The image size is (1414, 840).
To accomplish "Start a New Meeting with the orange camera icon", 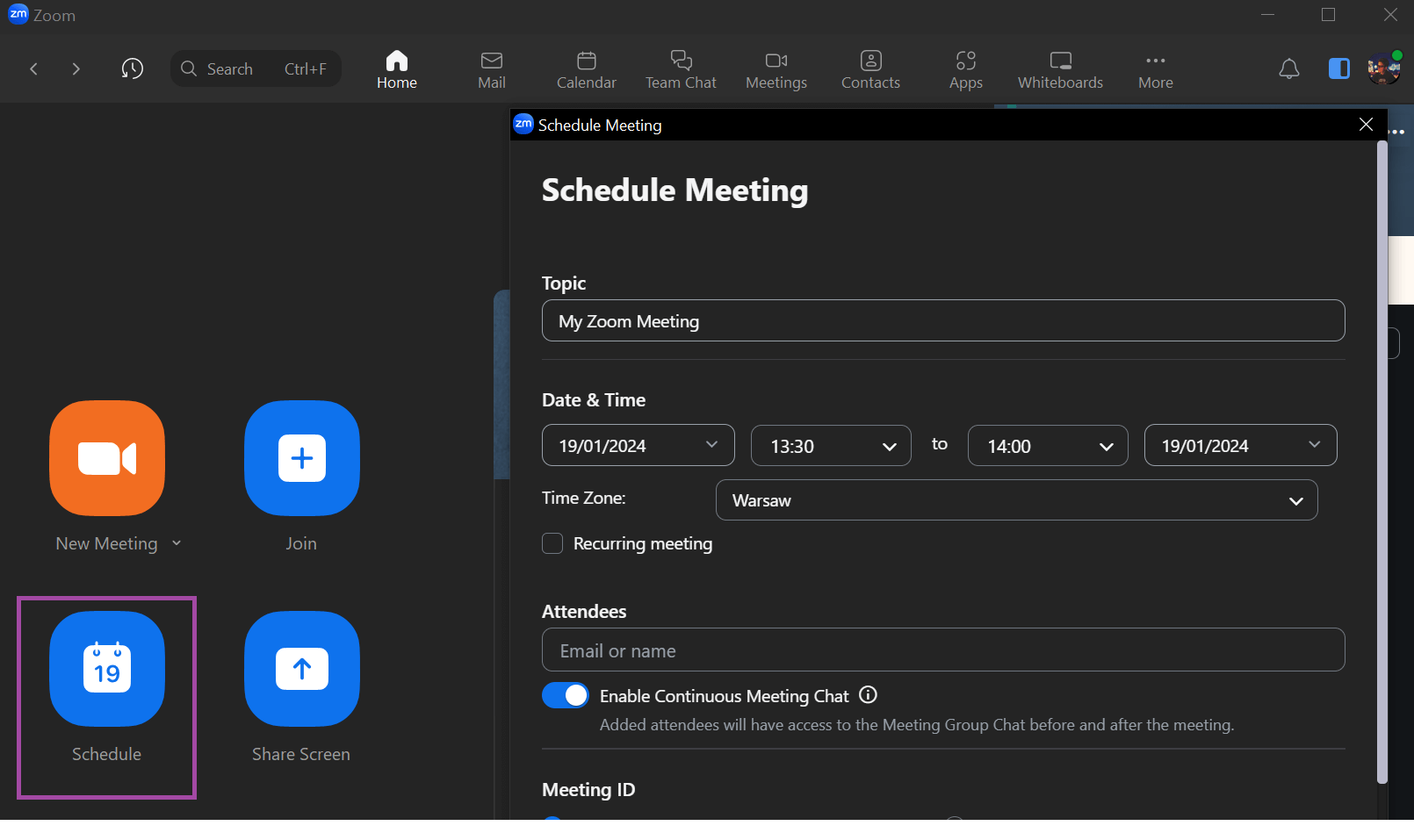I will tap(107, 458).
